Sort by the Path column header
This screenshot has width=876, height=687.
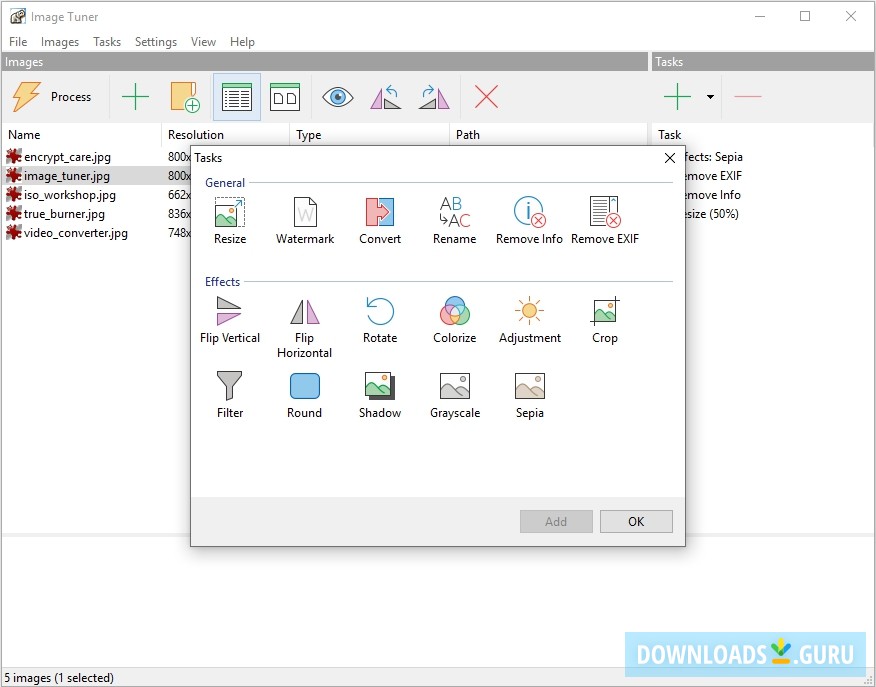548,135
